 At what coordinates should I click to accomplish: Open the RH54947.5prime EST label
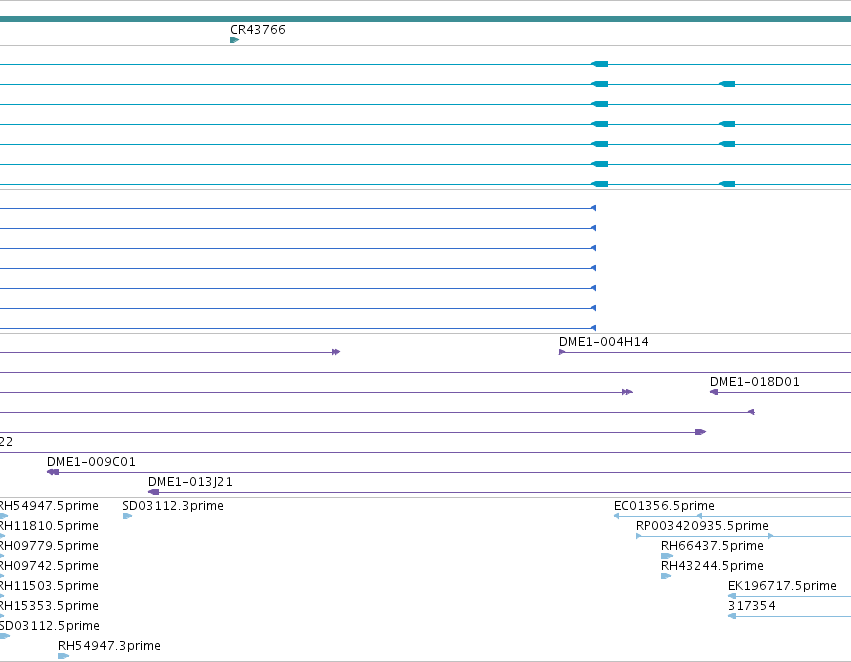click(x=49, y=506)
